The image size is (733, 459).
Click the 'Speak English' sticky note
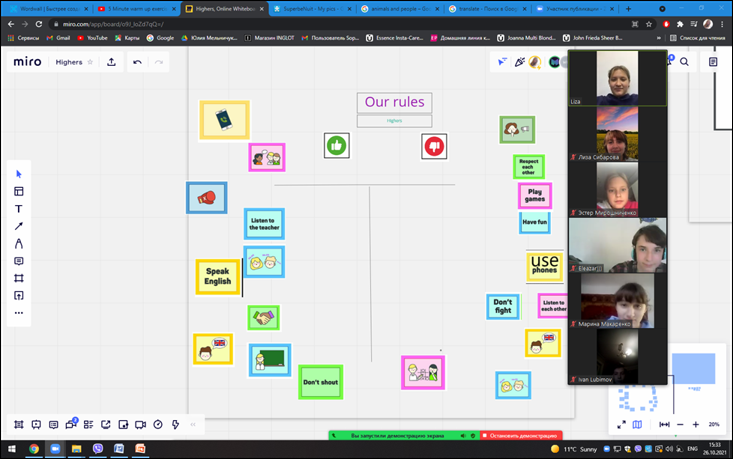[x=218, y=276]
